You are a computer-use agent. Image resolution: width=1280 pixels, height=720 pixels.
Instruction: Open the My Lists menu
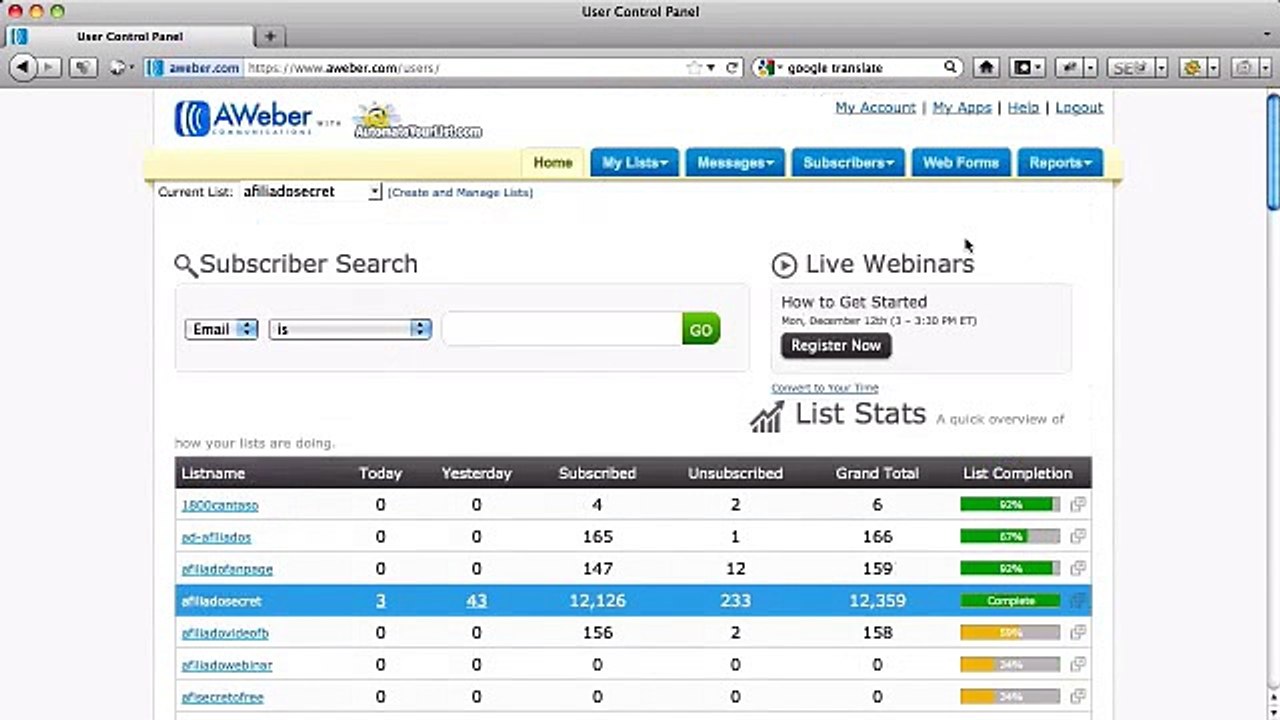click(634, 163)
